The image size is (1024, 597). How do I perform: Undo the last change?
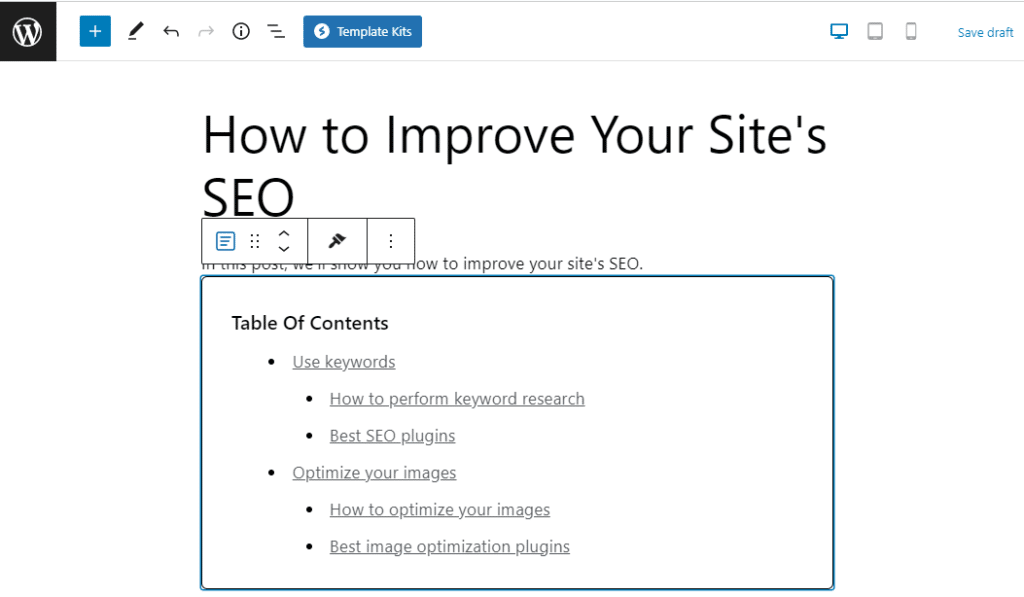pyautogui.click(x=171, y=31)
